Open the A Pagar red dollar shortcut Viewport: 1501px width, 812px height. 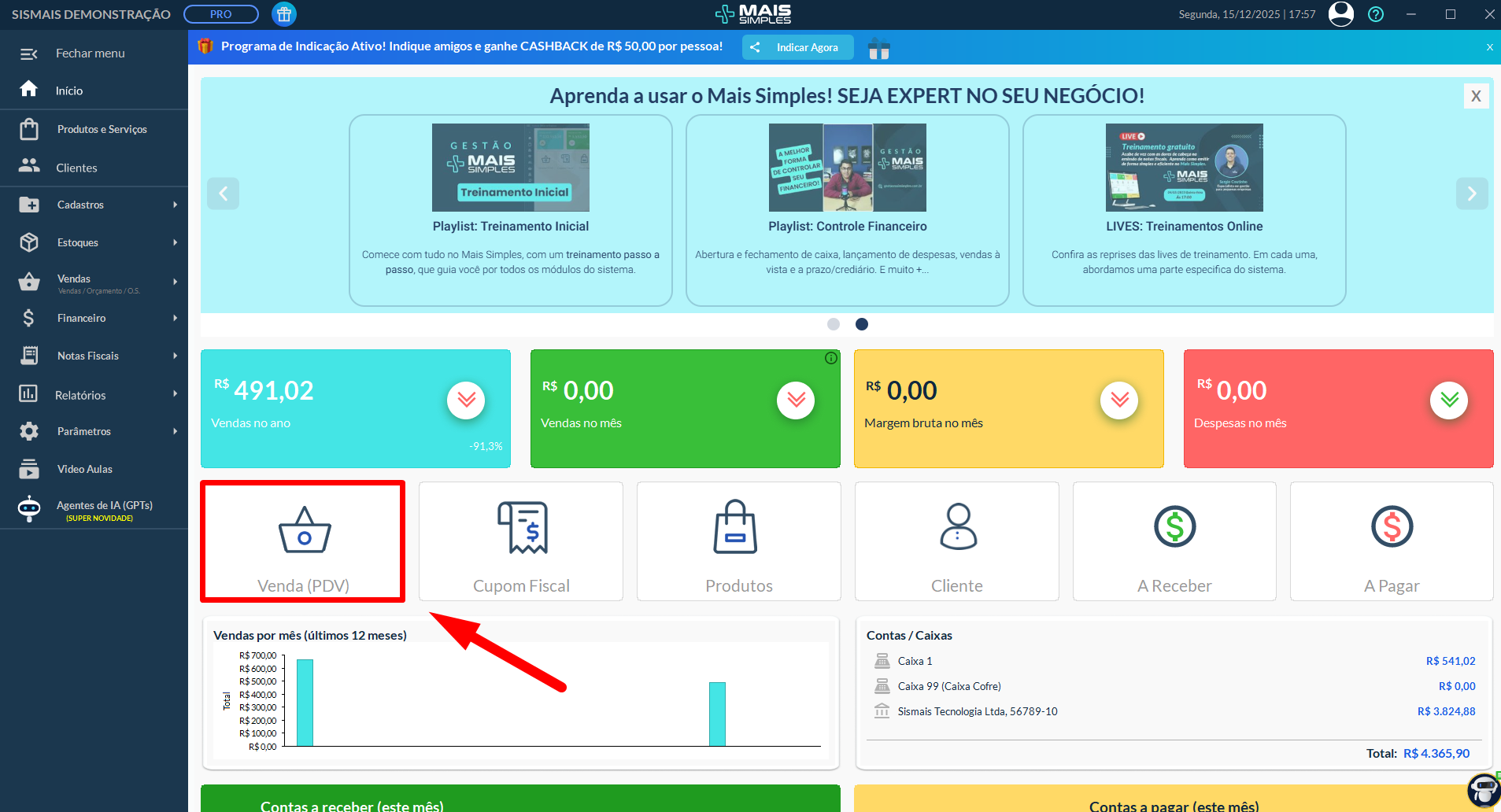point(1391,541)
